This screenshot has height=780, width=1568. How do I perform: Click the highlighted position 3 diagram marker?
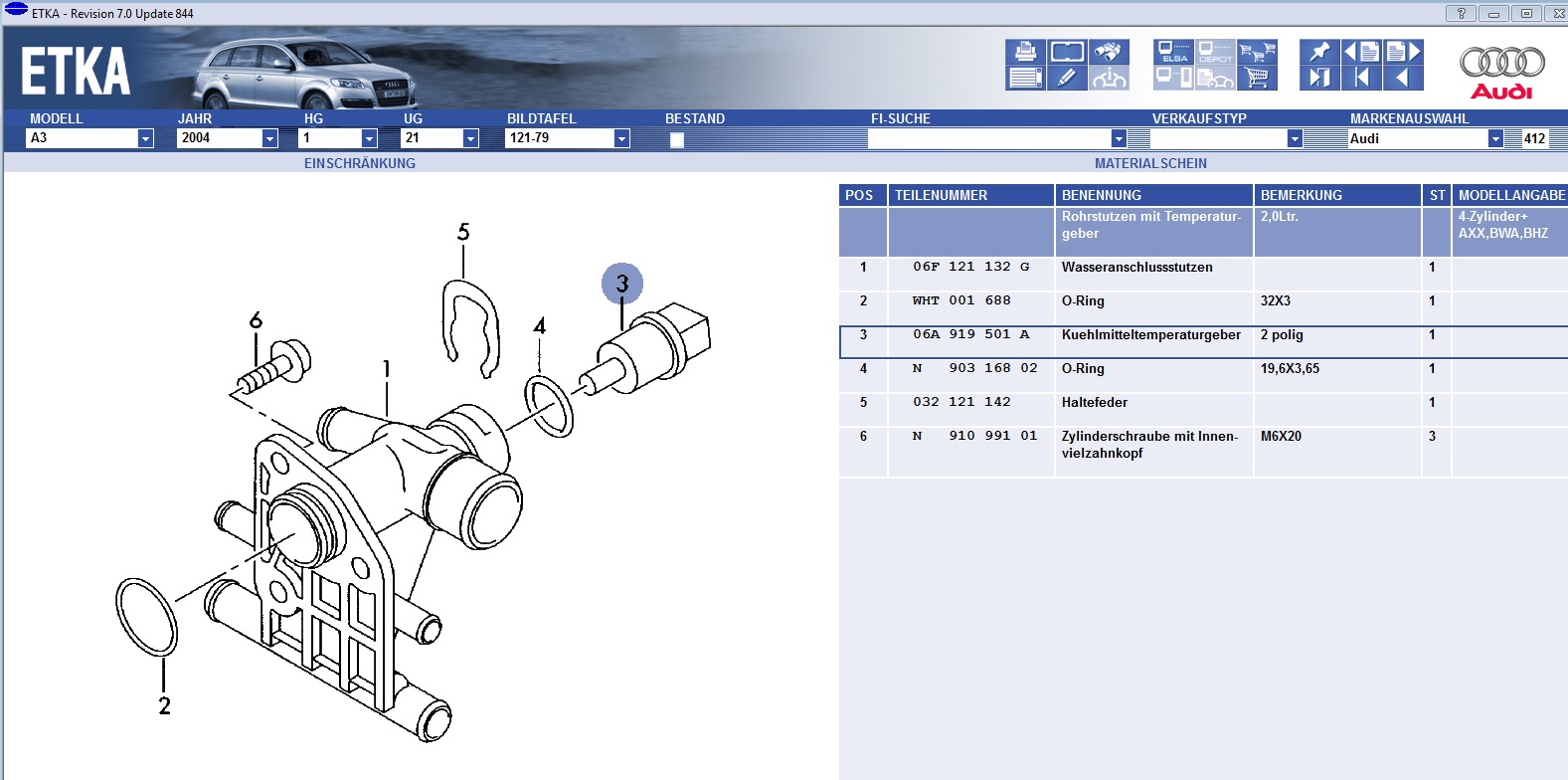(x=622, y=284)
